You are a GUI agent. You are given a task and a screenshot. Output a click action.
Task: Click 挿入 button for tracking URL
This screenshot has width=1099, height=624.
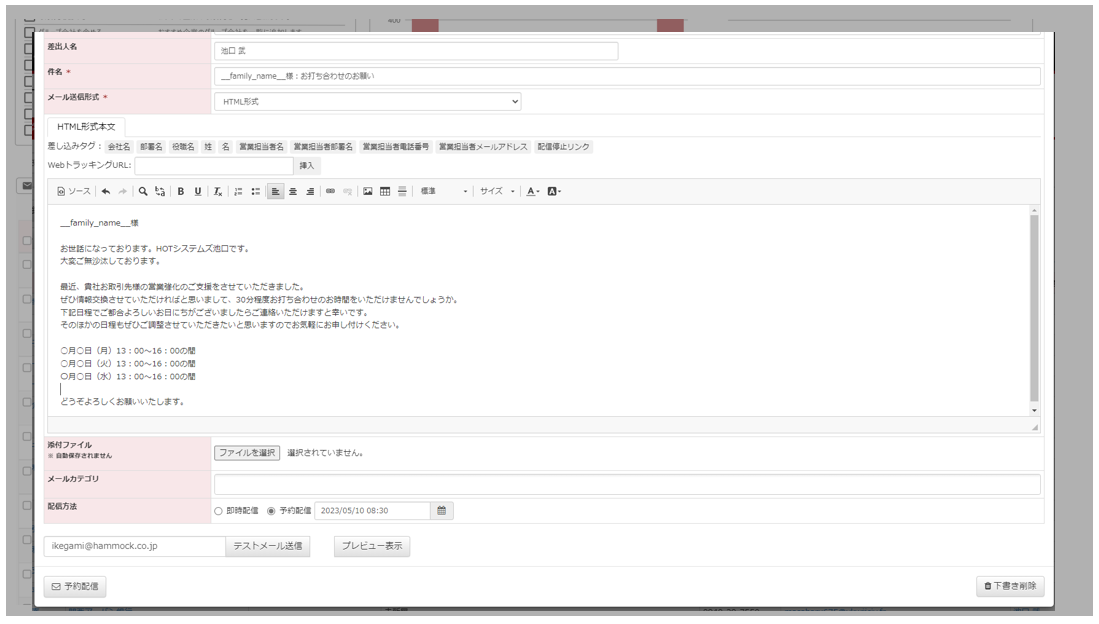(x=307, y=165)
